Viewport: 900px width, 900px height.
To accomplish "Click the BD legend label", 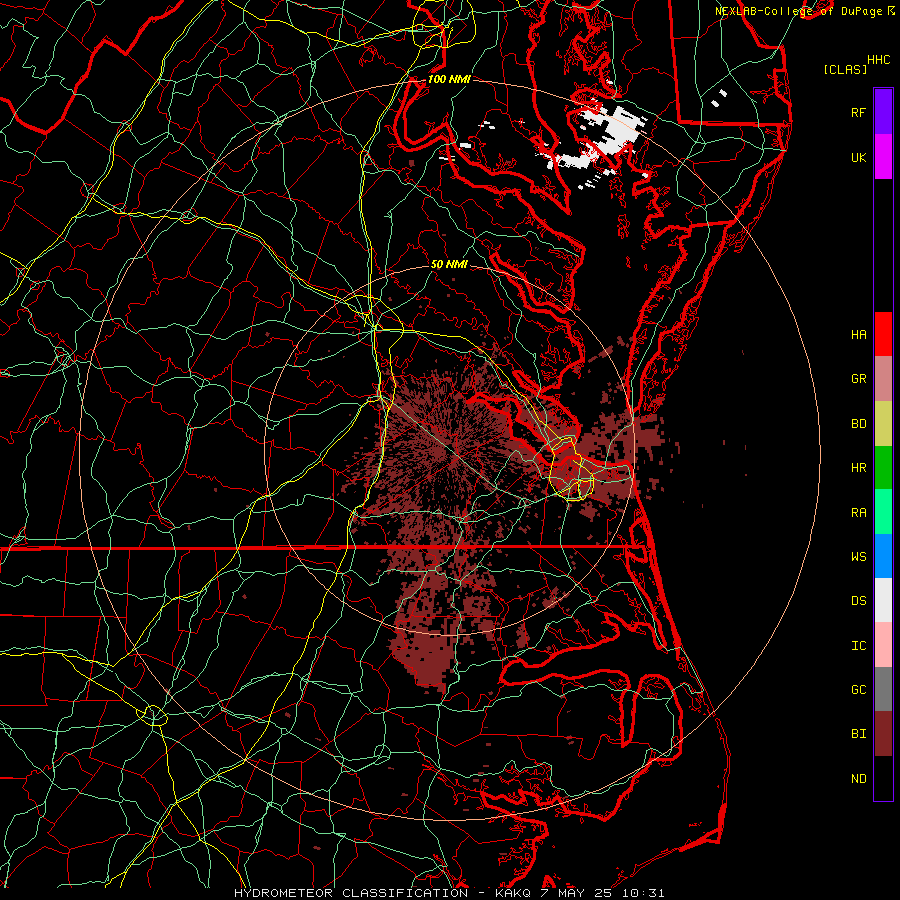I will tap(858, 424).
